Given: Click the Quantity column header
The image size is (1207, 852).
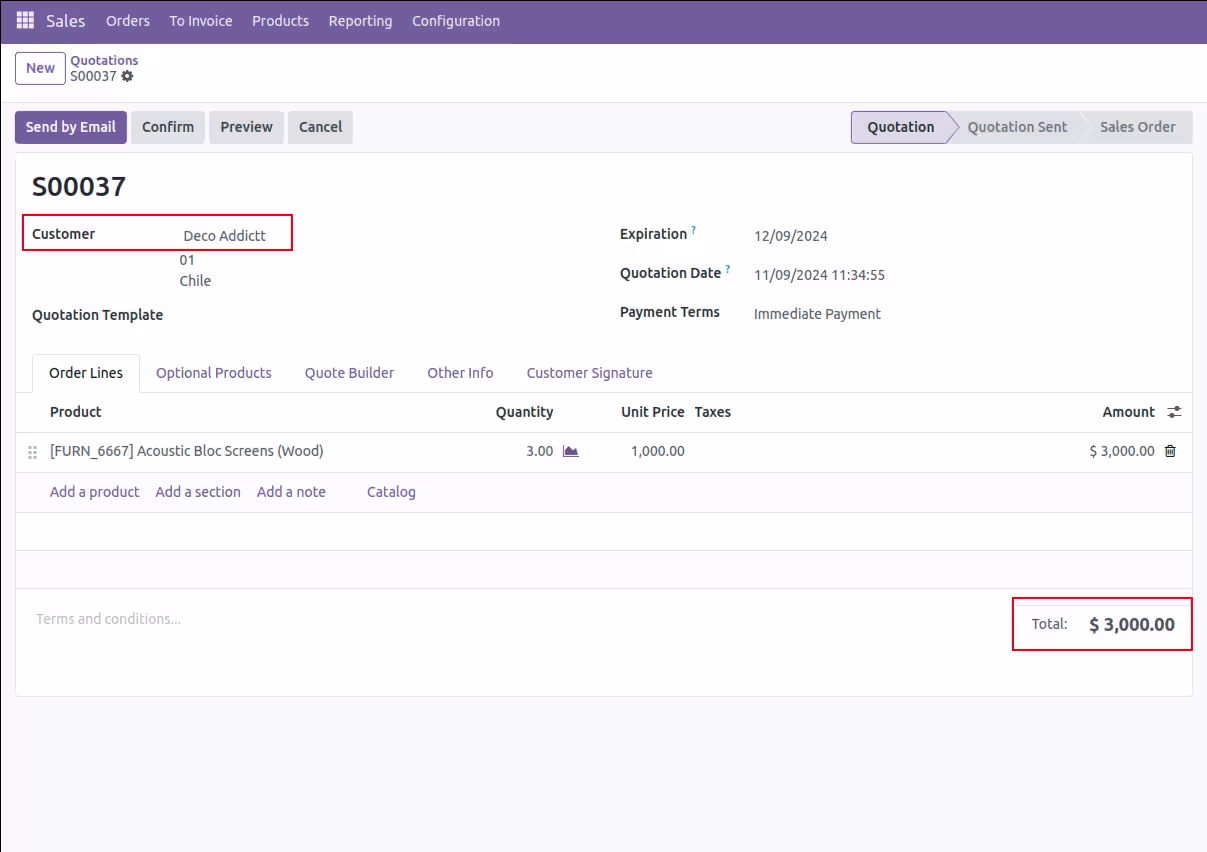Looking at the screenshot, I should coord(524,412).
